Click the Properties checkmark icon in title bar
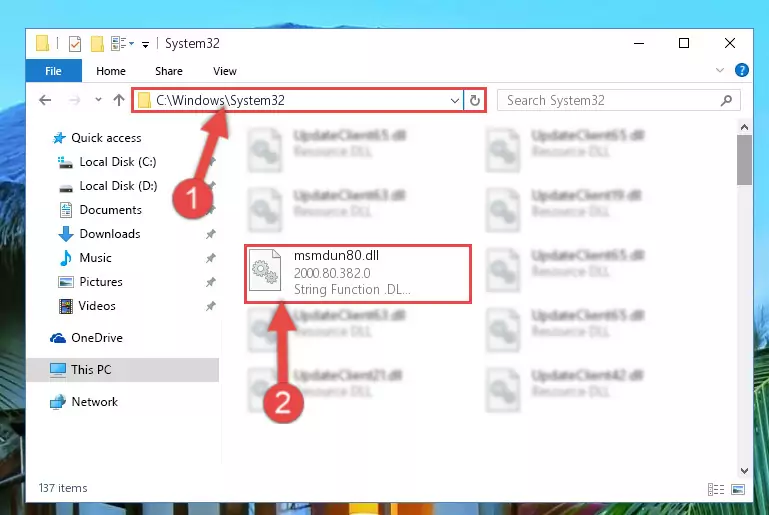 tap(75, 44)
